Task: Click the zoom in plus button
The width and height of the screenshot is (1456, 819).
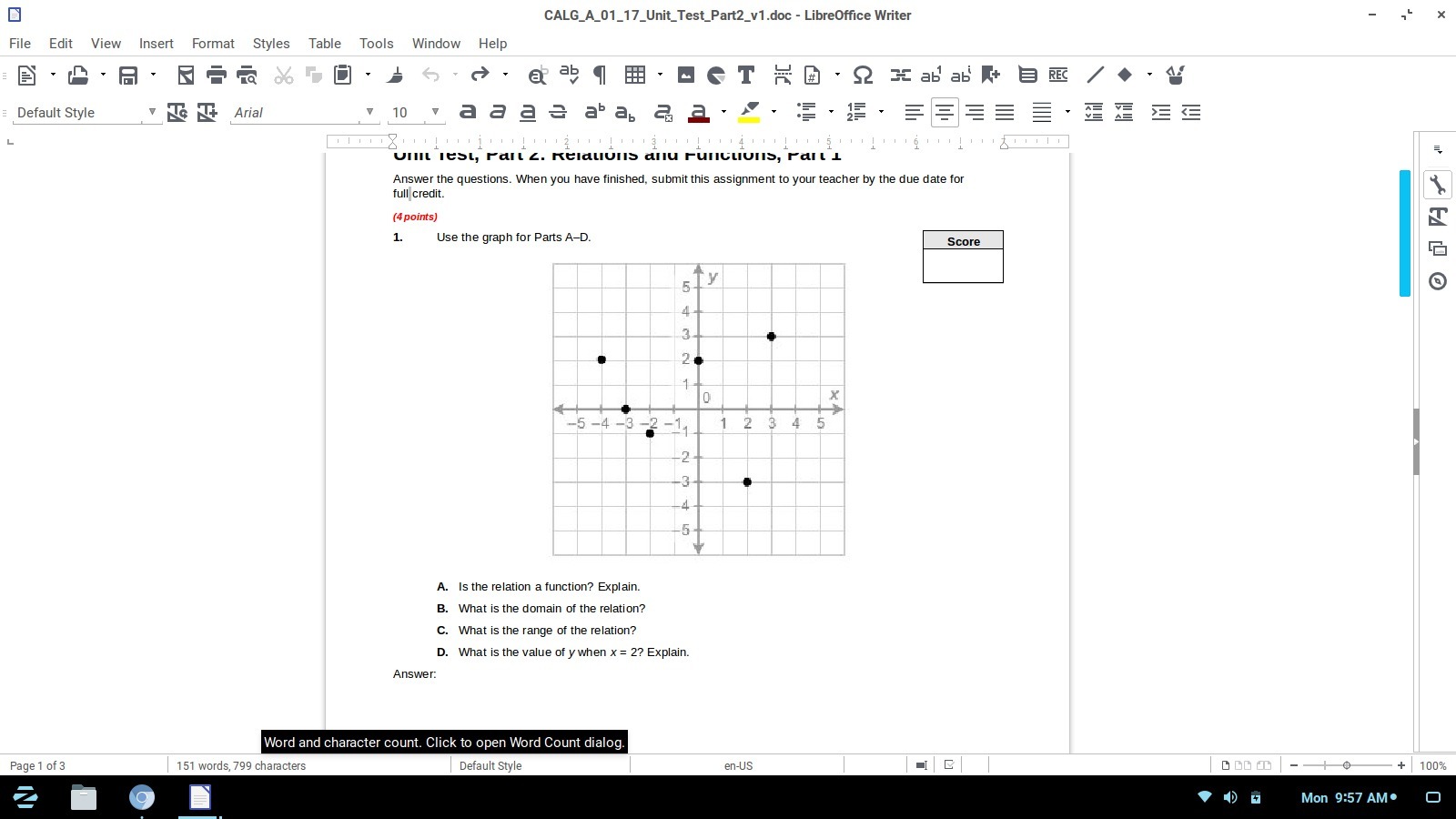Action: tap(1401, 766)
